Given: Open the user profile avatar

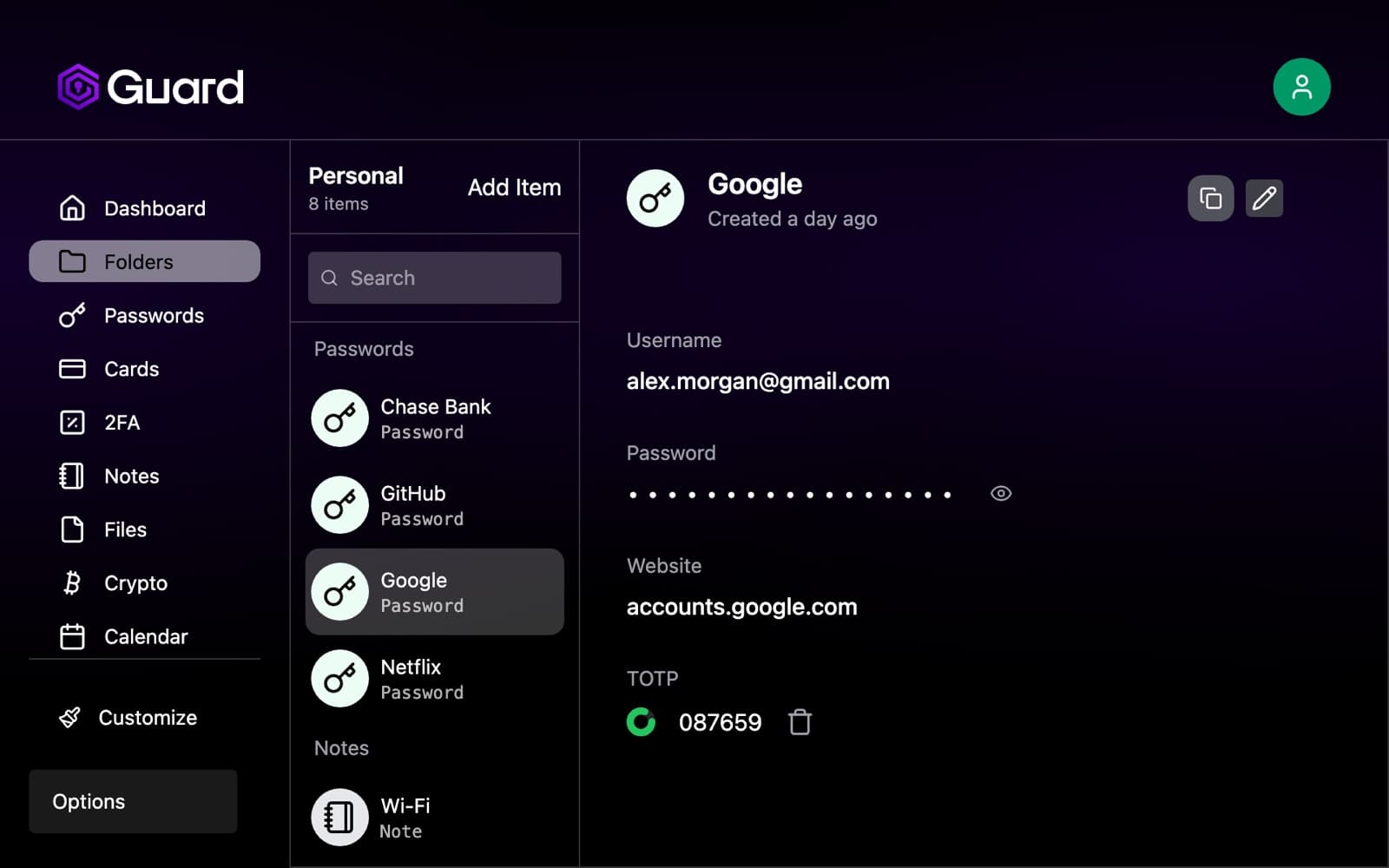Looking at the screenshot, I should (x=1301, y=87).
